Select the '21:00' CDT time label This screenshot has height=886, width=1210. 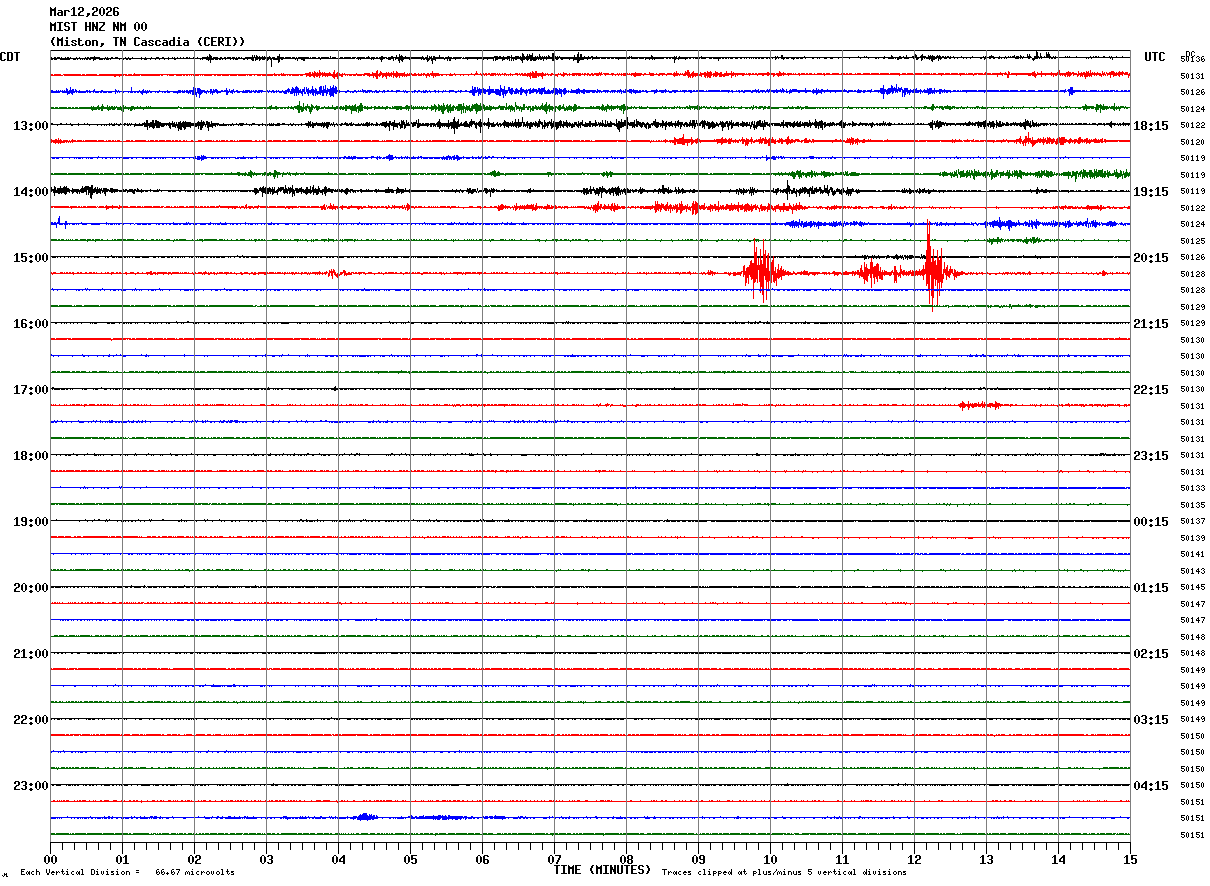pyautogui.click(x=30, y=654)
